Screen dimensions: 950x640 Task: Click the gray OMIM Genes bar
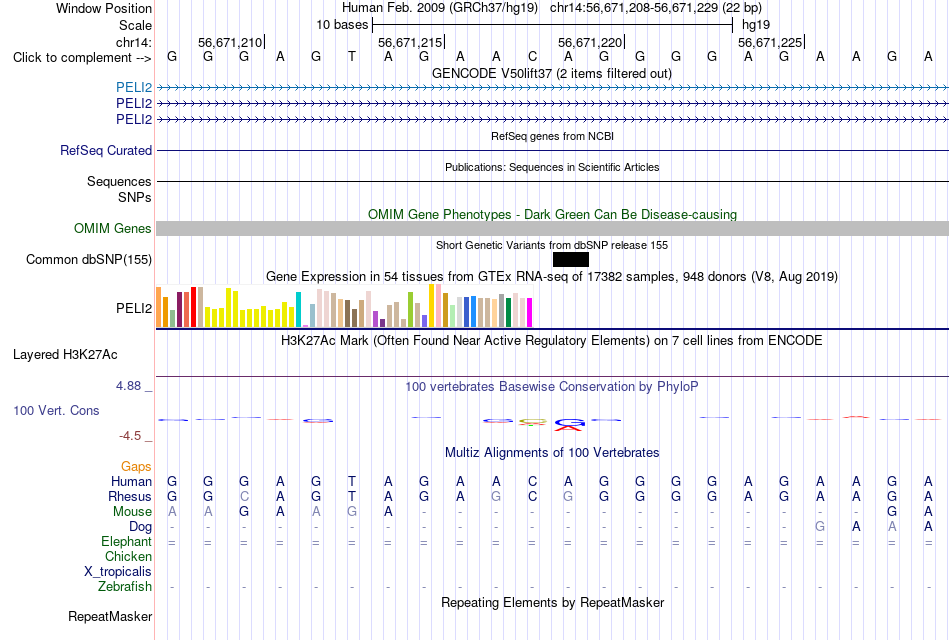coord(552,228)
